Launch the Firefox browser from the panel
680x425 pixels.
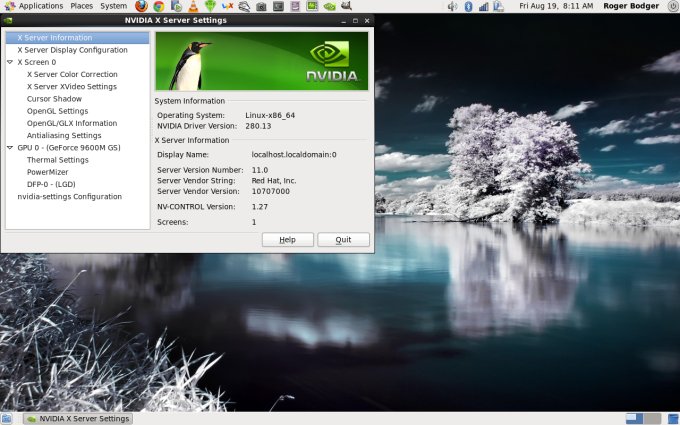coord(141,6)
